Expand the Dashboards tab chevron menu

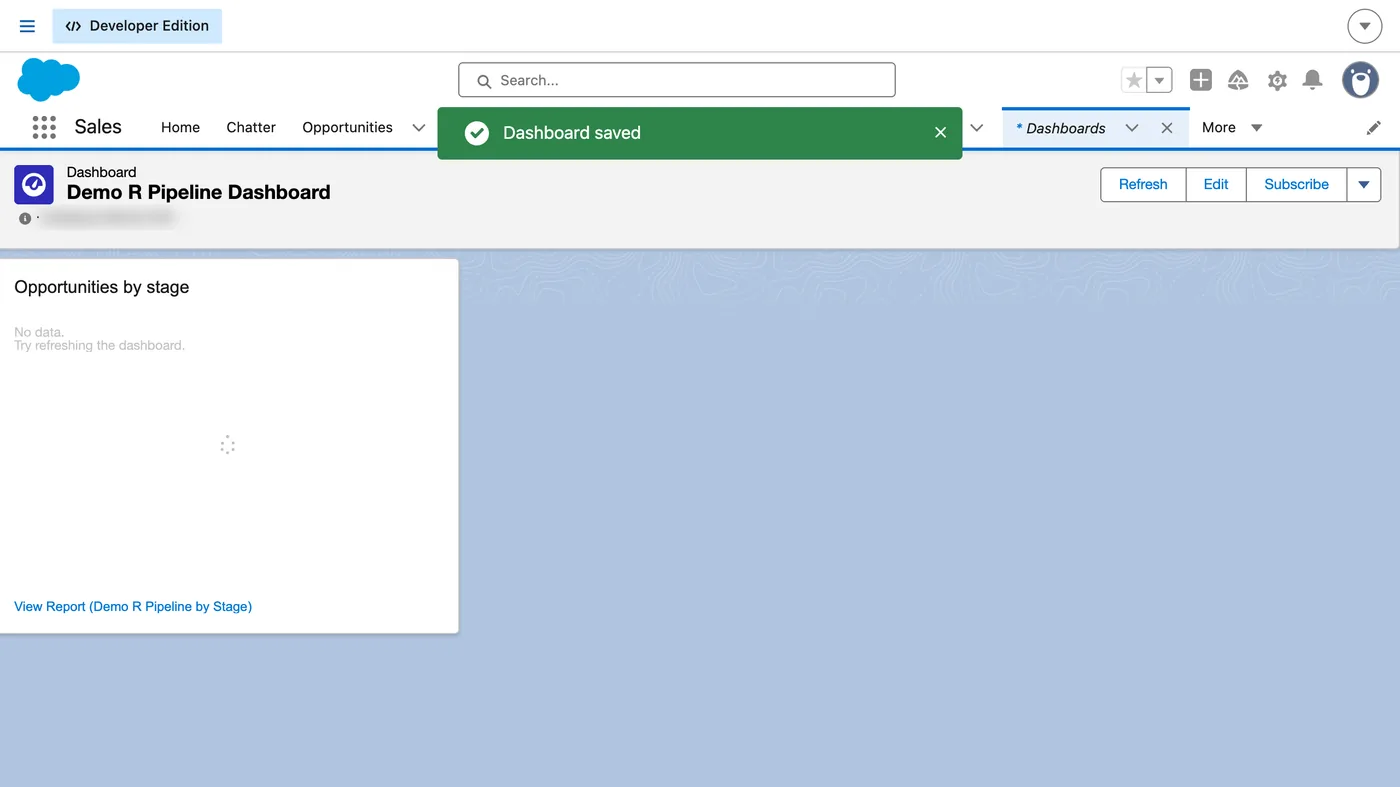tap(1132, 128)
